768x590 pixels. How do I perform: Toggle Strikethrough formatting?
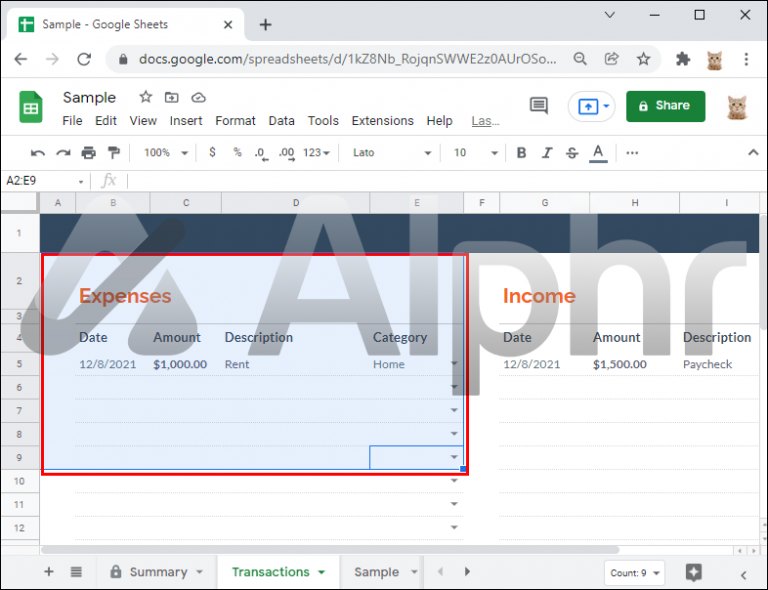coord(572,153)
